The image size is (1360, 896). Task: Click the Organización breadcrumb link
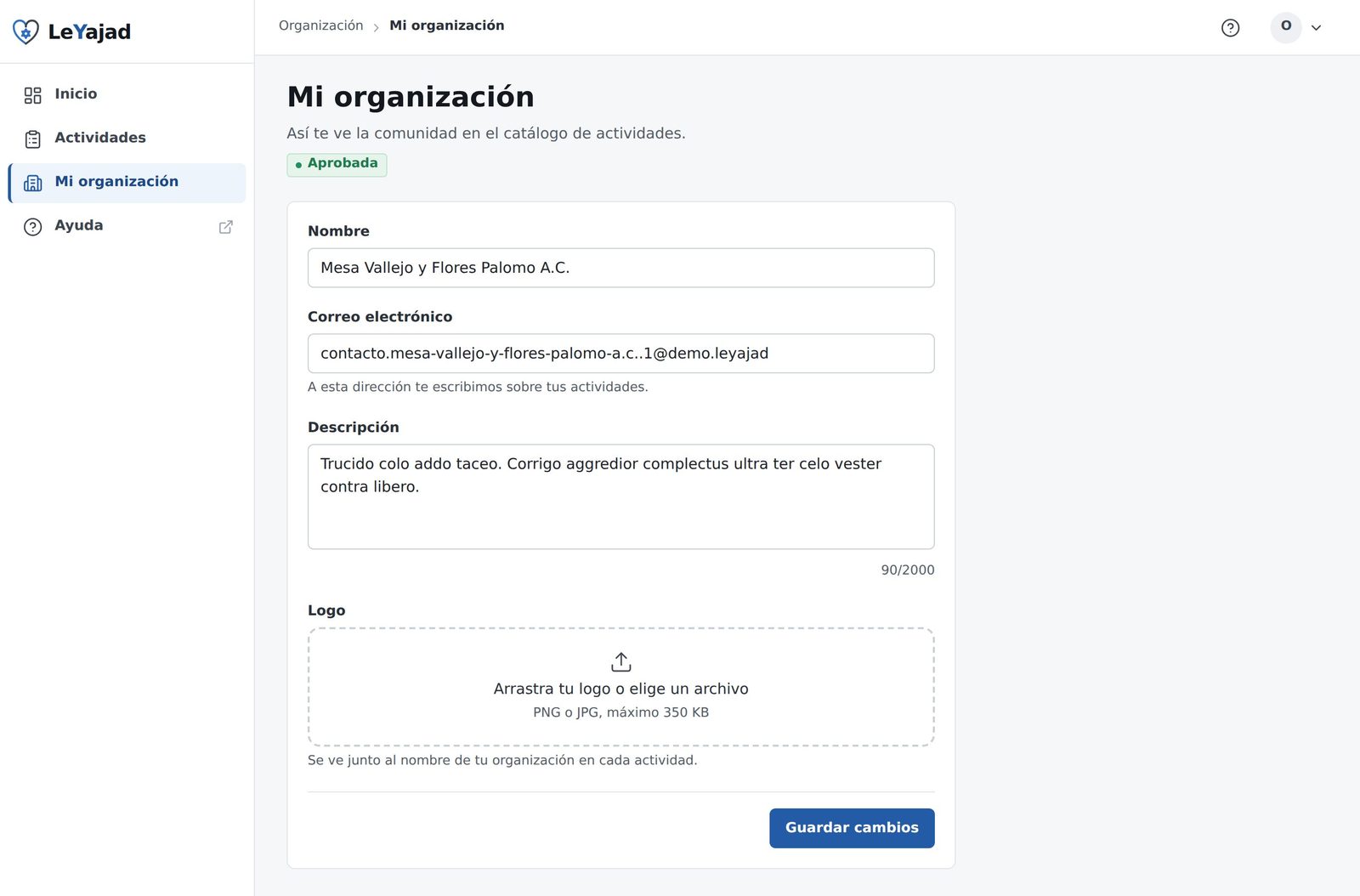(x=321, y=26)
